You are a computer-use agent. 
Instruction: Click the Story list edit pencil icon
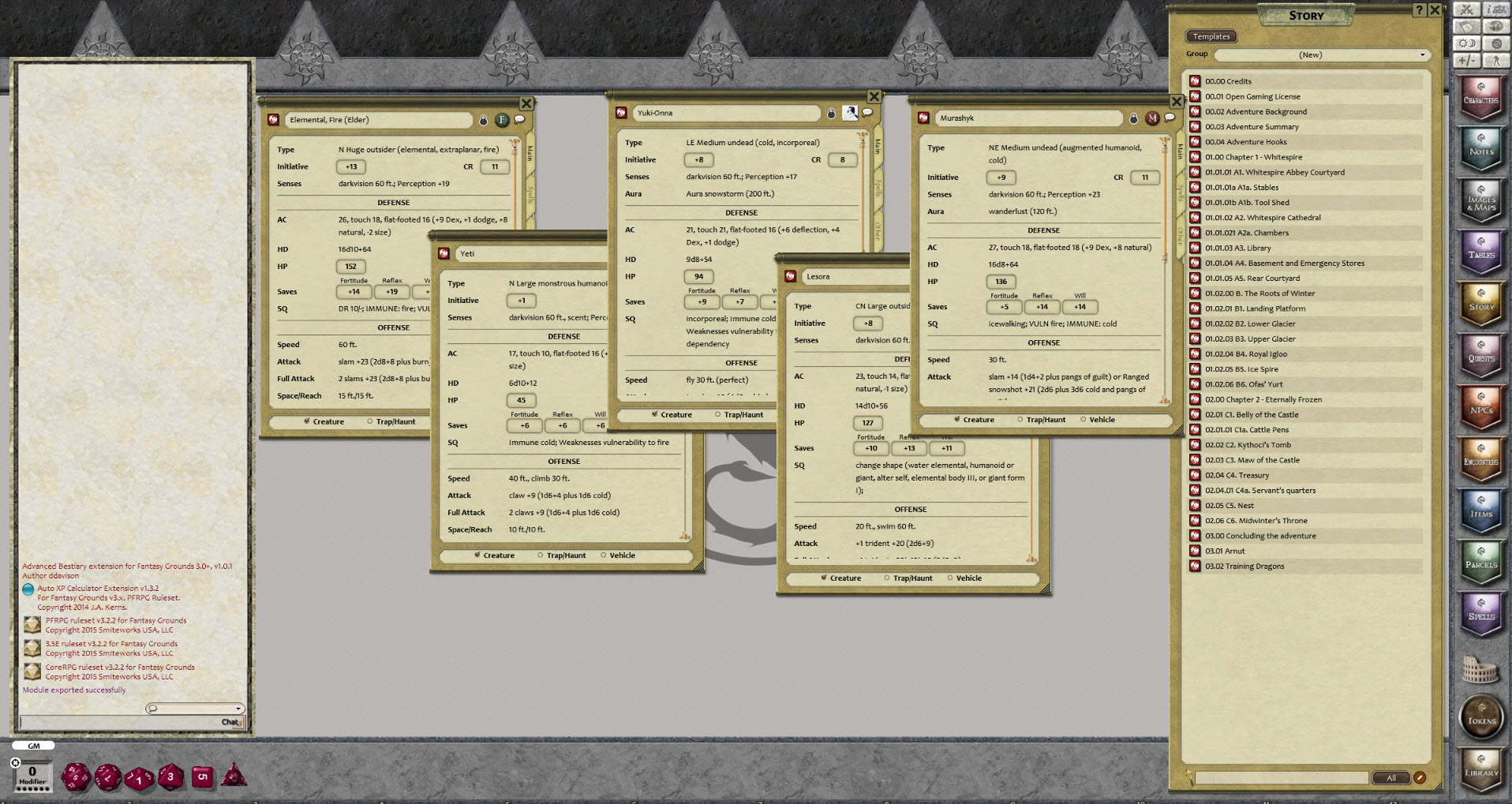point(1420,778)
